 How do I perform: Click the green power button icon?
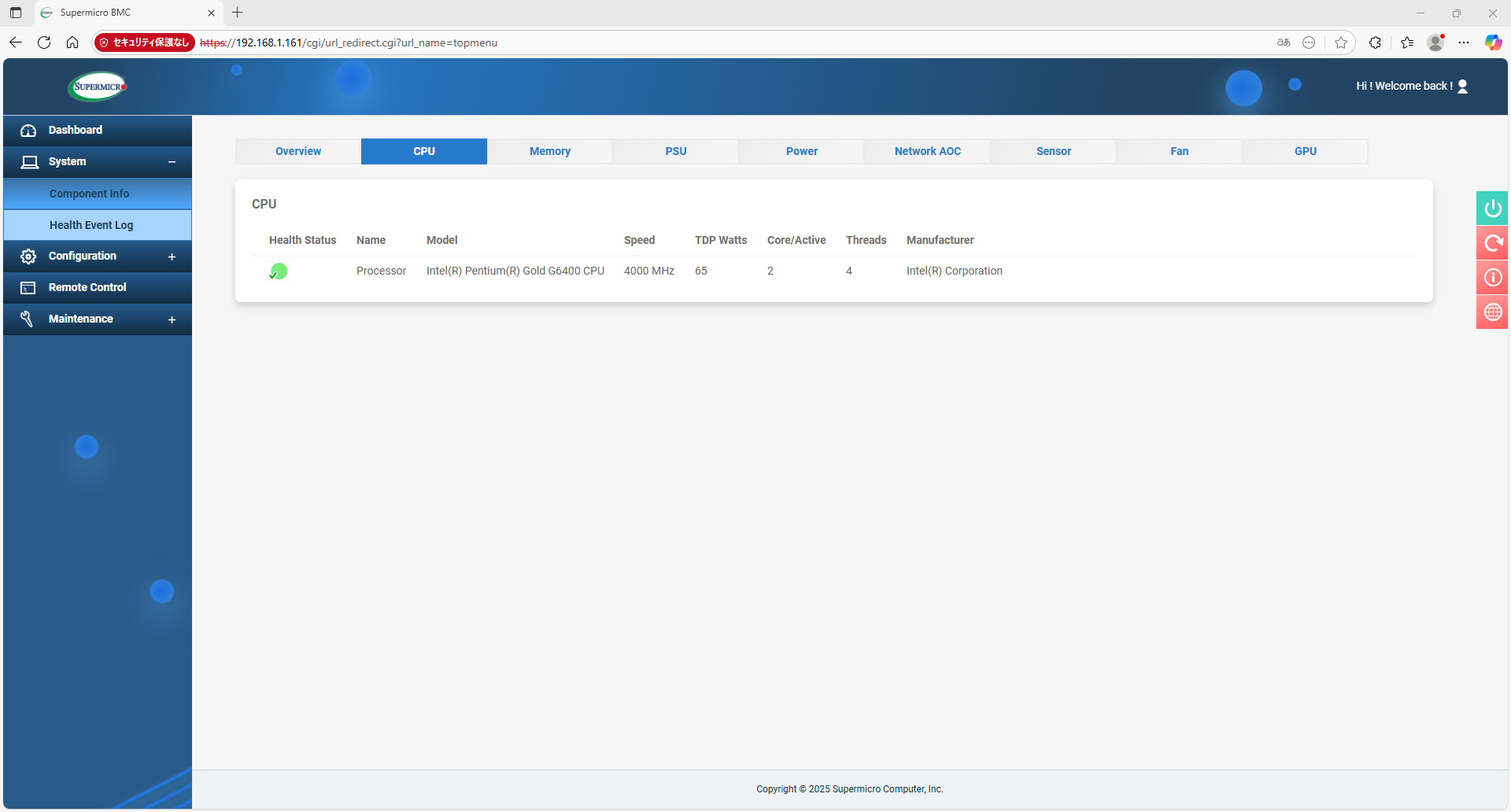1492,209
